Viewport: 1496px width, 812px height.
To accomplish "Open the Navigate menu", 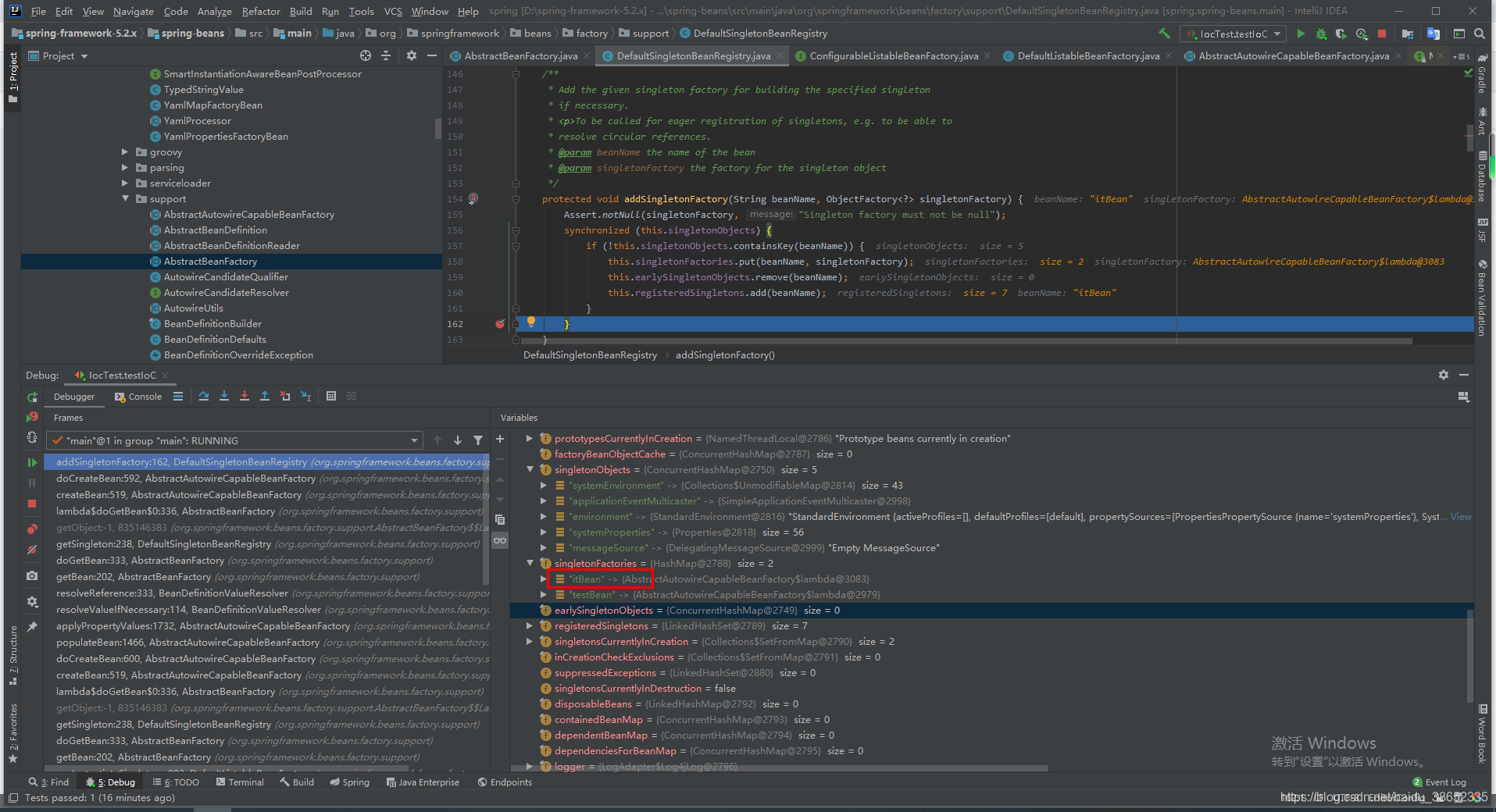I will [134, 11].
